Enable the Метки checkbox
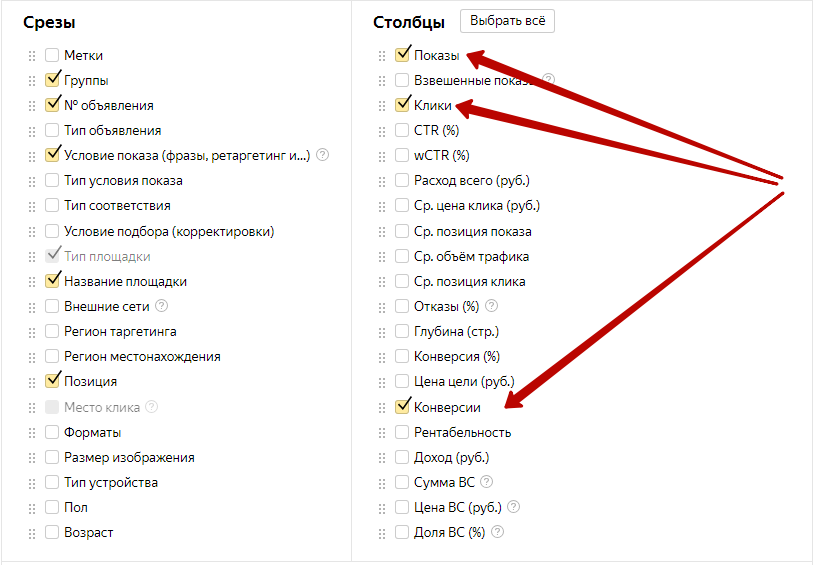The width and height of the screenshot is (816, 565). (x=52, y=56)
